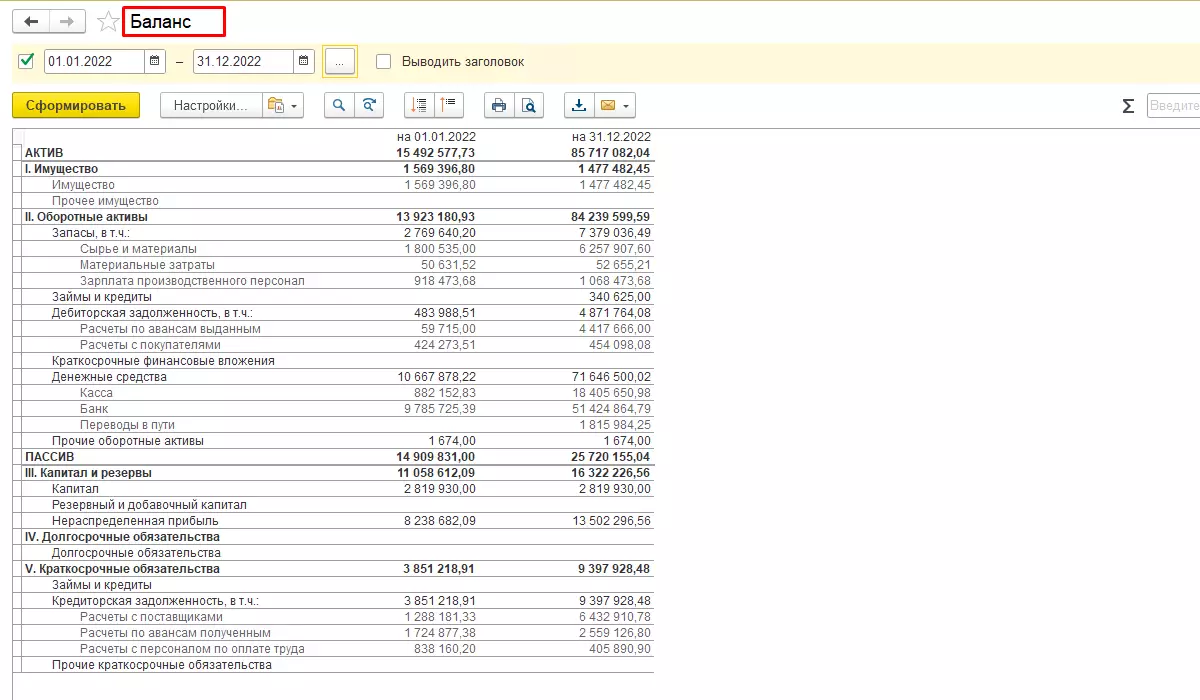The image size is (1200, 700).
Task: Collapse all report groups icon
Action: pos(448,105)
